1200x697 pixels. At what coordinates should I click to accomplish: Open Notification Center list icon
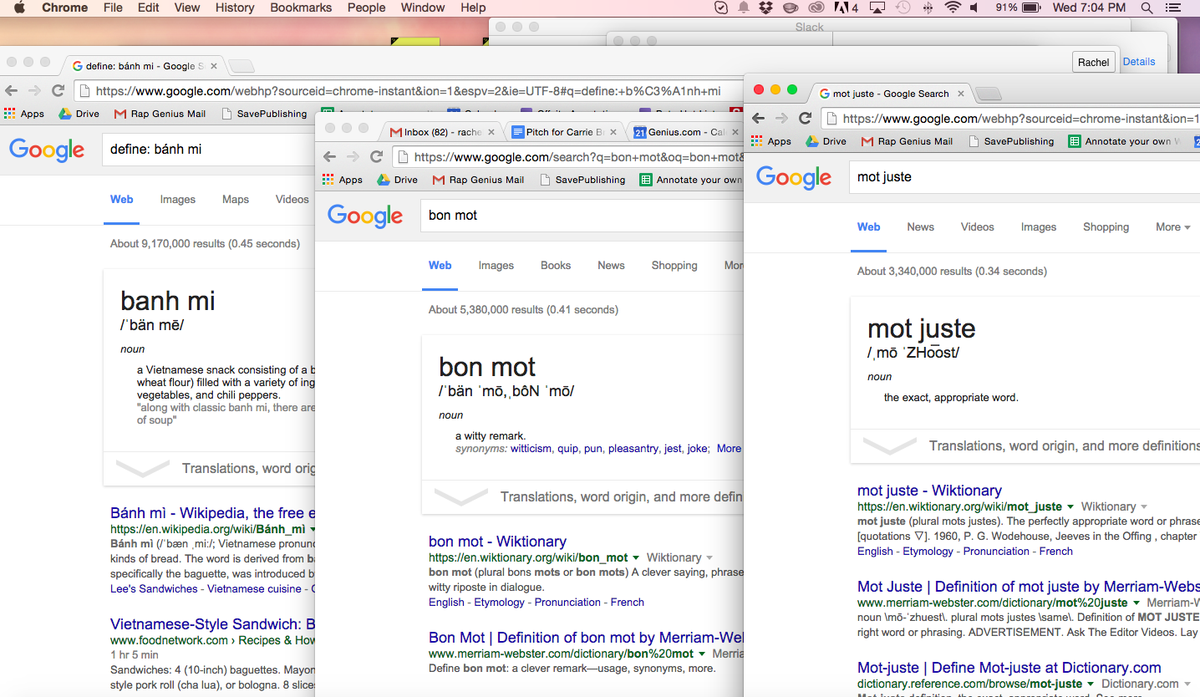[x=1173, y=8]
